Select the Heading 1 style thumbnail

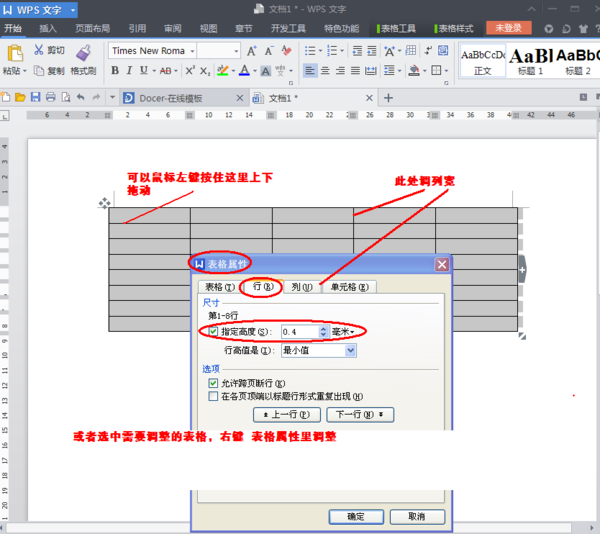[x=530, y=61]
